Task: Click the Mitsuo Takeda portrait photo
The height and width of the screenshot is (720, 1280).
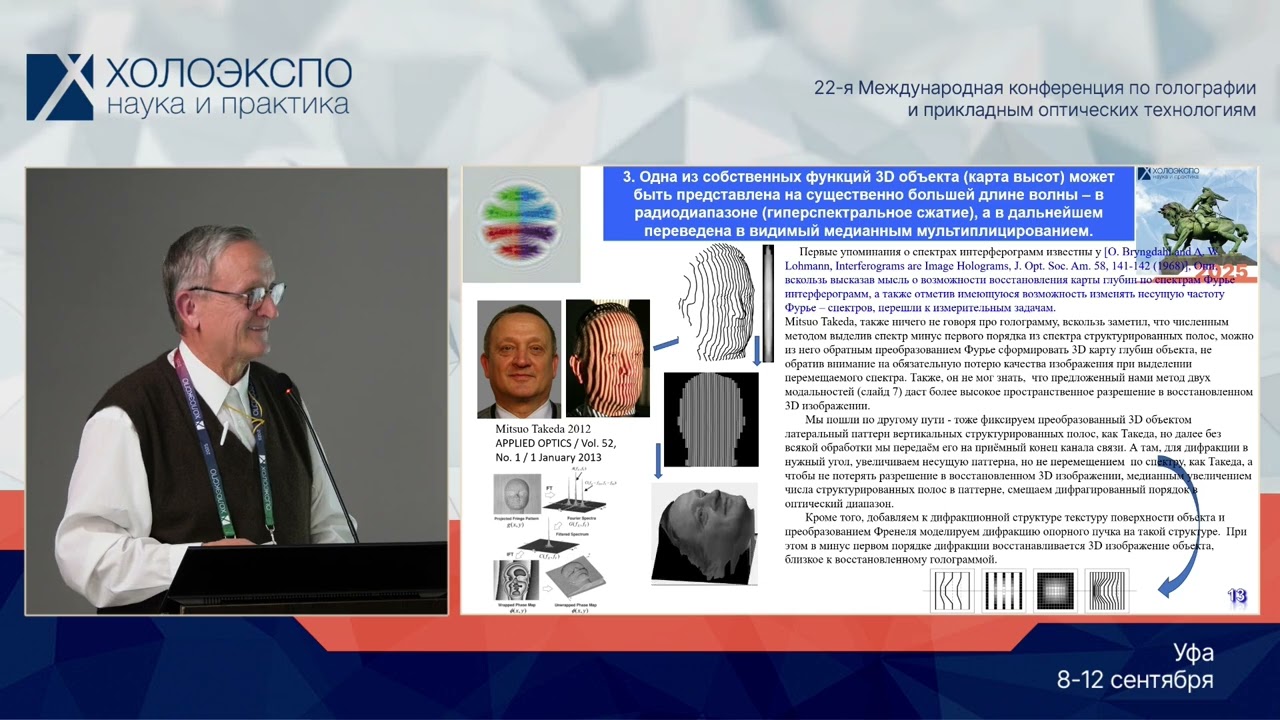Action: coord(519,359)
